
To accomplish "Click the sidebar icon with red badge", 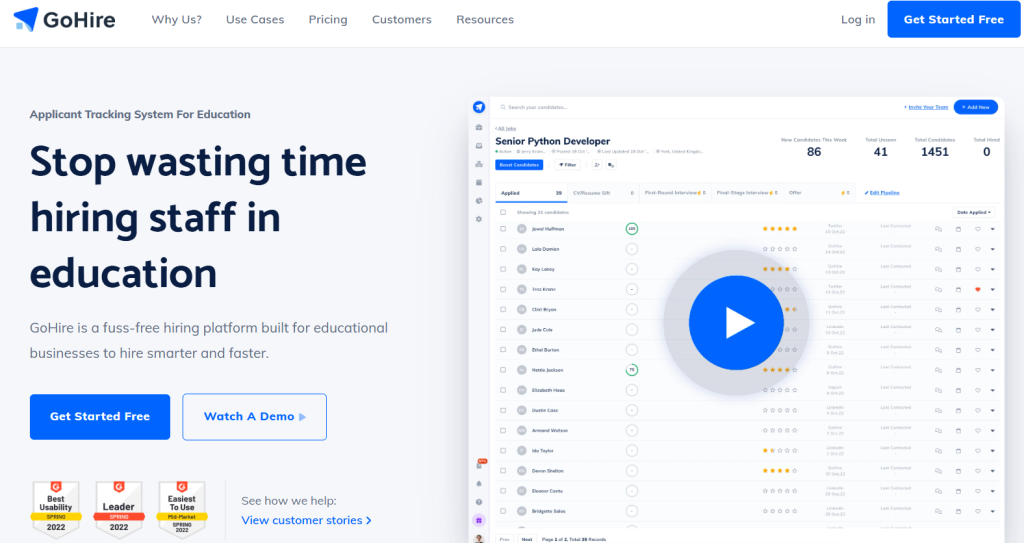I will tap(480, 464).
